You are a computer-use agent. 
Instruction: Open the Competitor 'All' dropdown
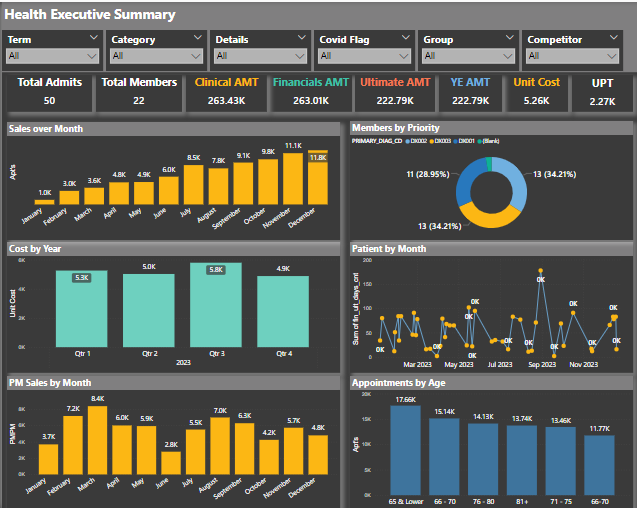coord(572,56)
